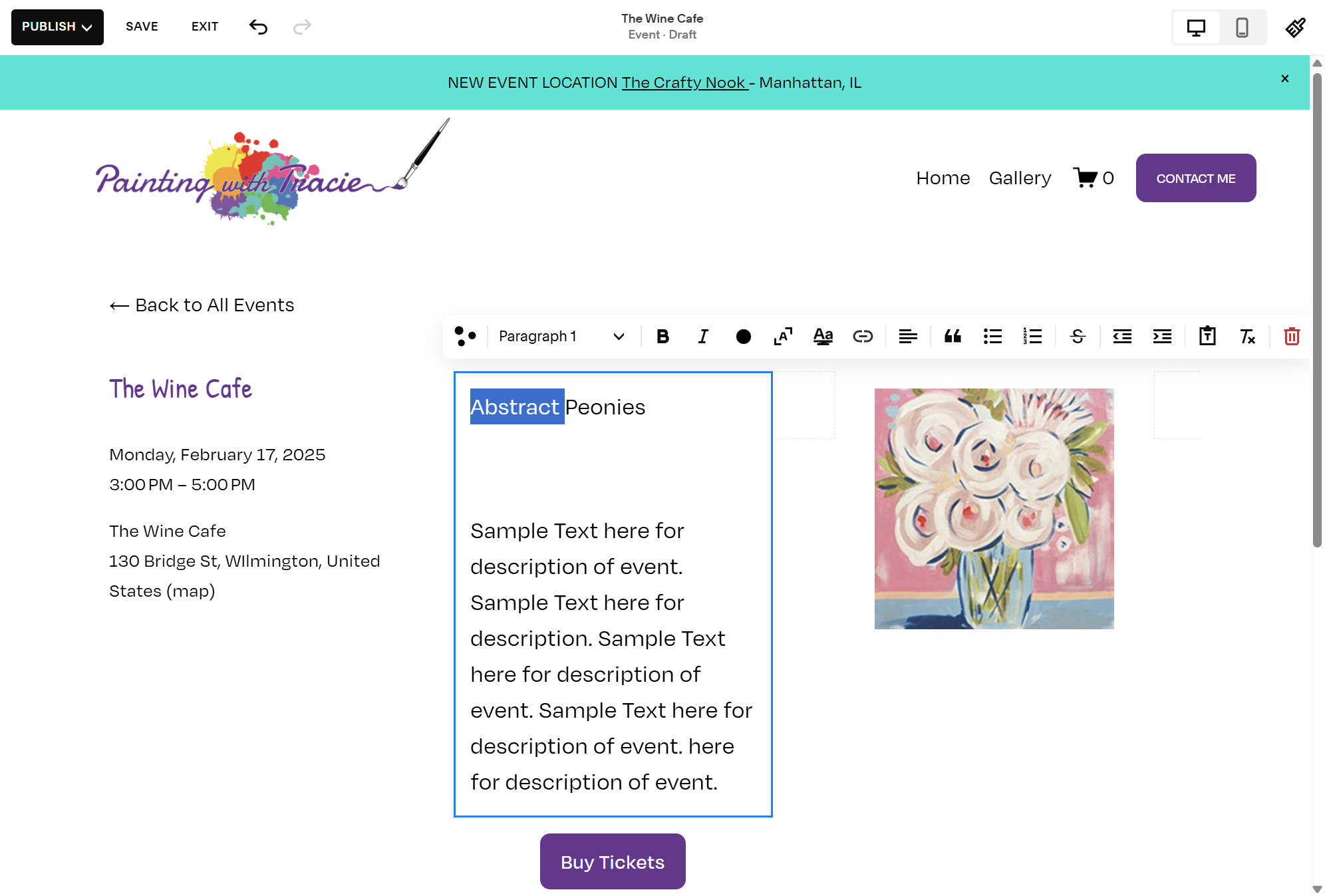Screen dimensions: 1325x896
Task: Open the map link for the address
Action: click(x=190, y=591)
